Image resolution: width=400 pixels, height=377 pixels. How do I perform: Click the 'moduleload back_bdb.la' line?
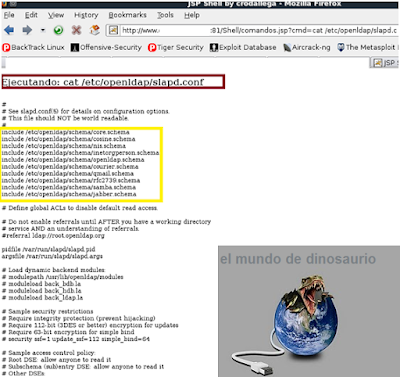coord(41,284)
